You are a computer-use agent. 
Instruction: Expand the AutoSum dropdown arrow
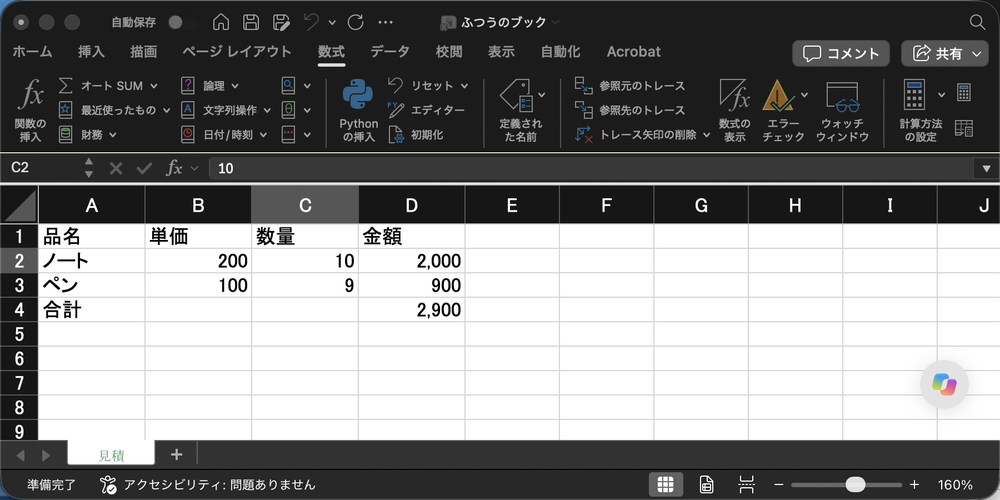point(155,85)
